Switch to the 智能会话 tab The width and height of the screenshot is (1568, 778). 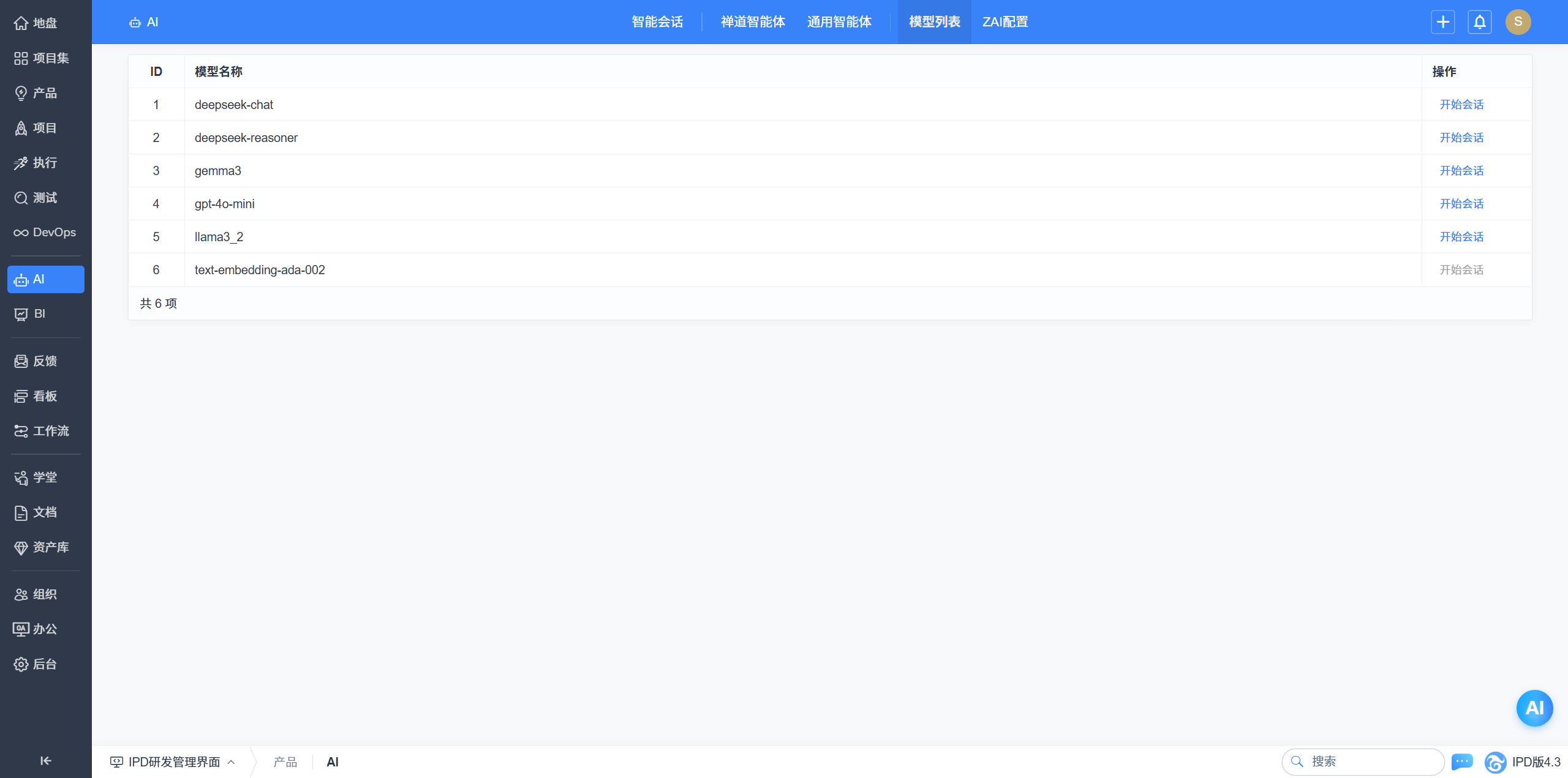point(657,22)
